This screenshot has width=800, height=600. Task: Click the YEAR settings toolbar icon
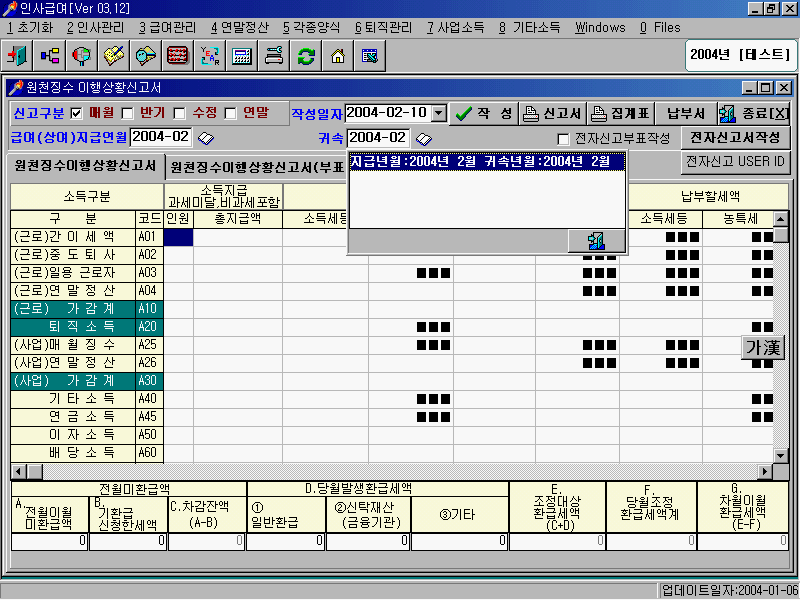[210, 56]
